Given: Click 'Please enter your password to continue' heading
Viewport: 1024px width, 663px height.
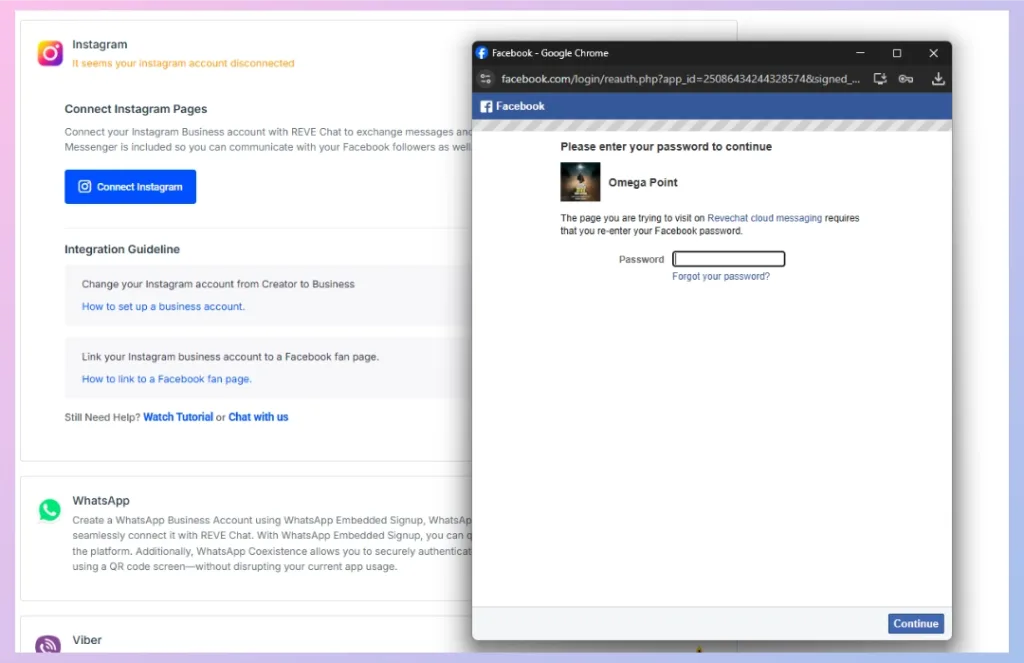Looking at the screenshot, I should (666, 146).
